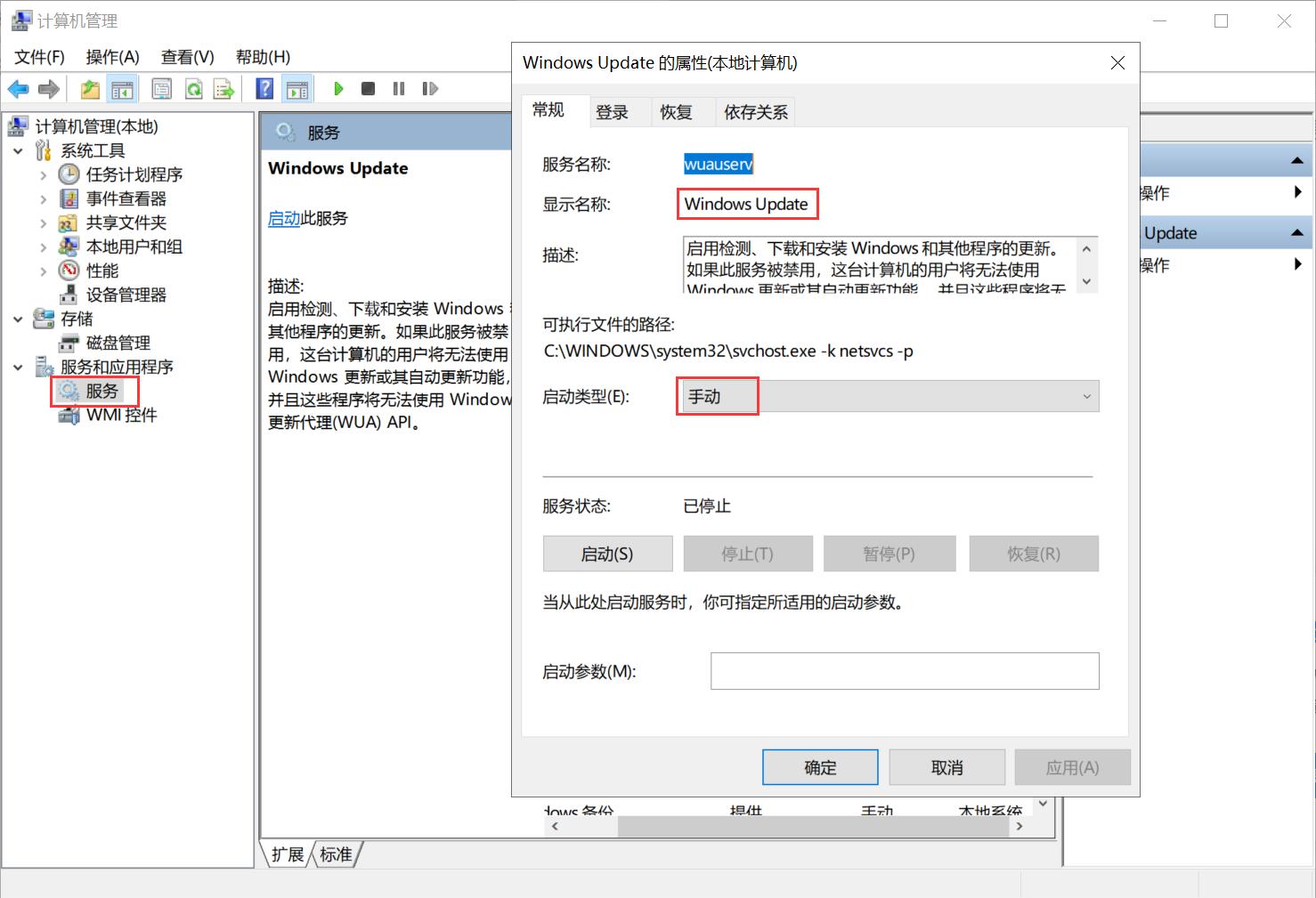Open the 操作(A) menu

pos(112,56)
